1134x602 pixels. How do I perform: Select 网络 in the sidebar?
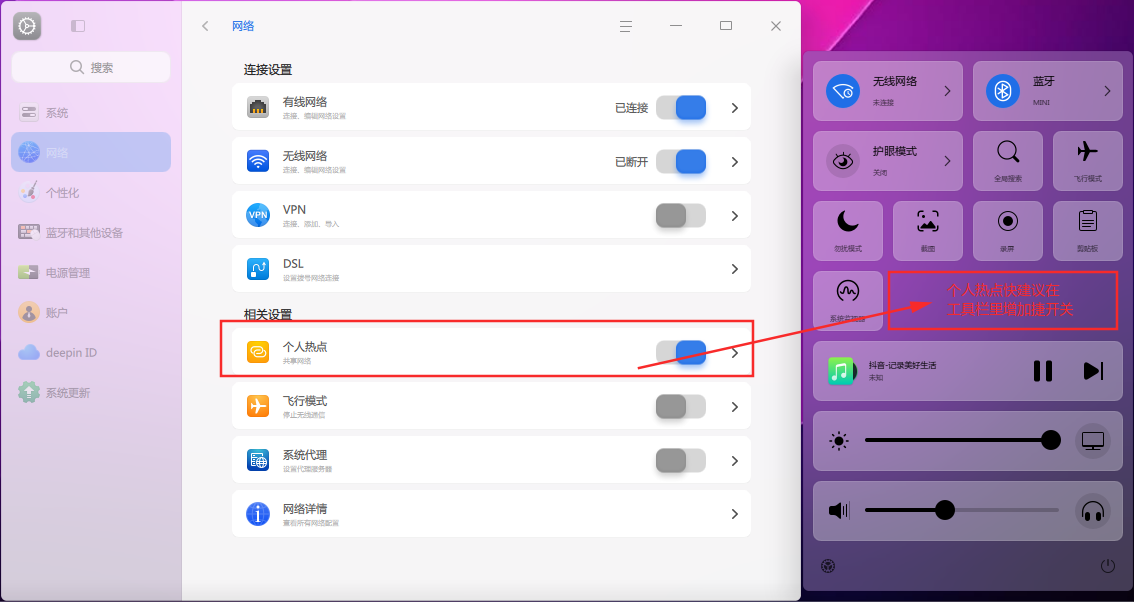[x=91, y=152]
